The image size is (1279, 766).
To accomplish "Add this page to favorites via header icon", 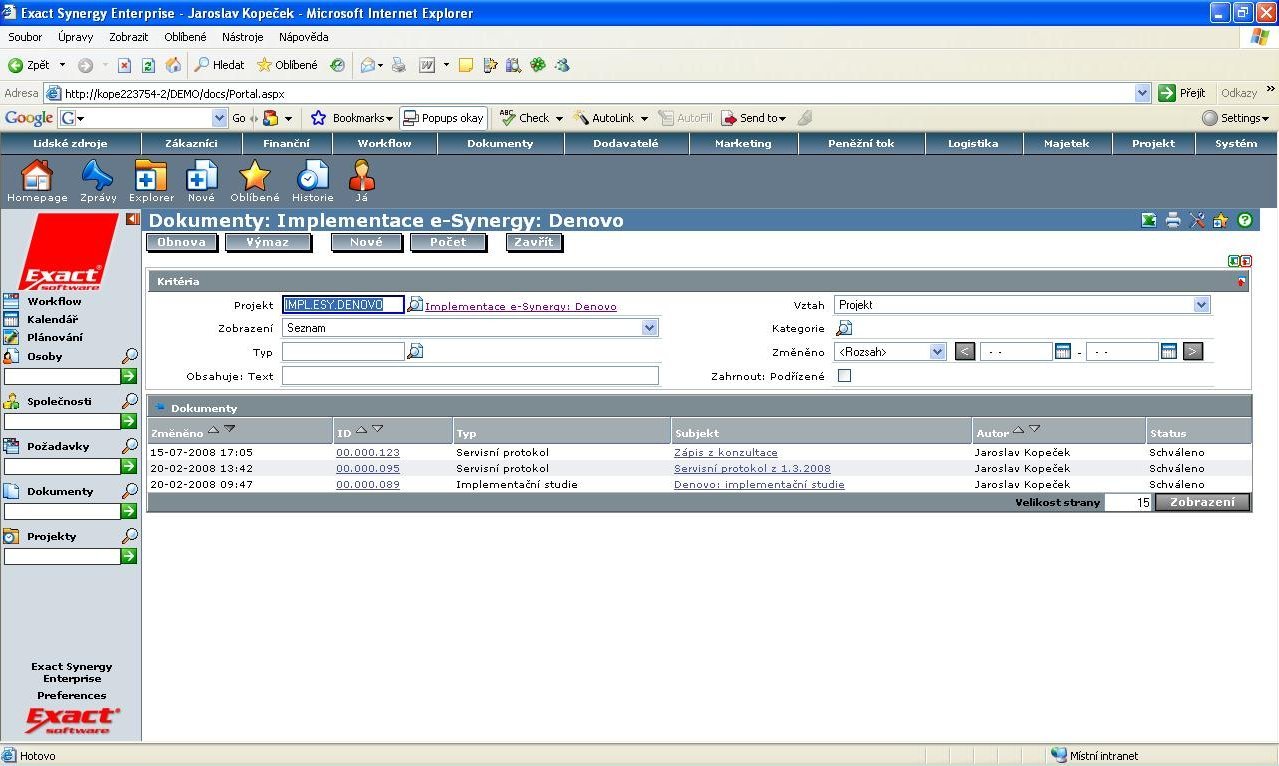I will point(1220,221).
